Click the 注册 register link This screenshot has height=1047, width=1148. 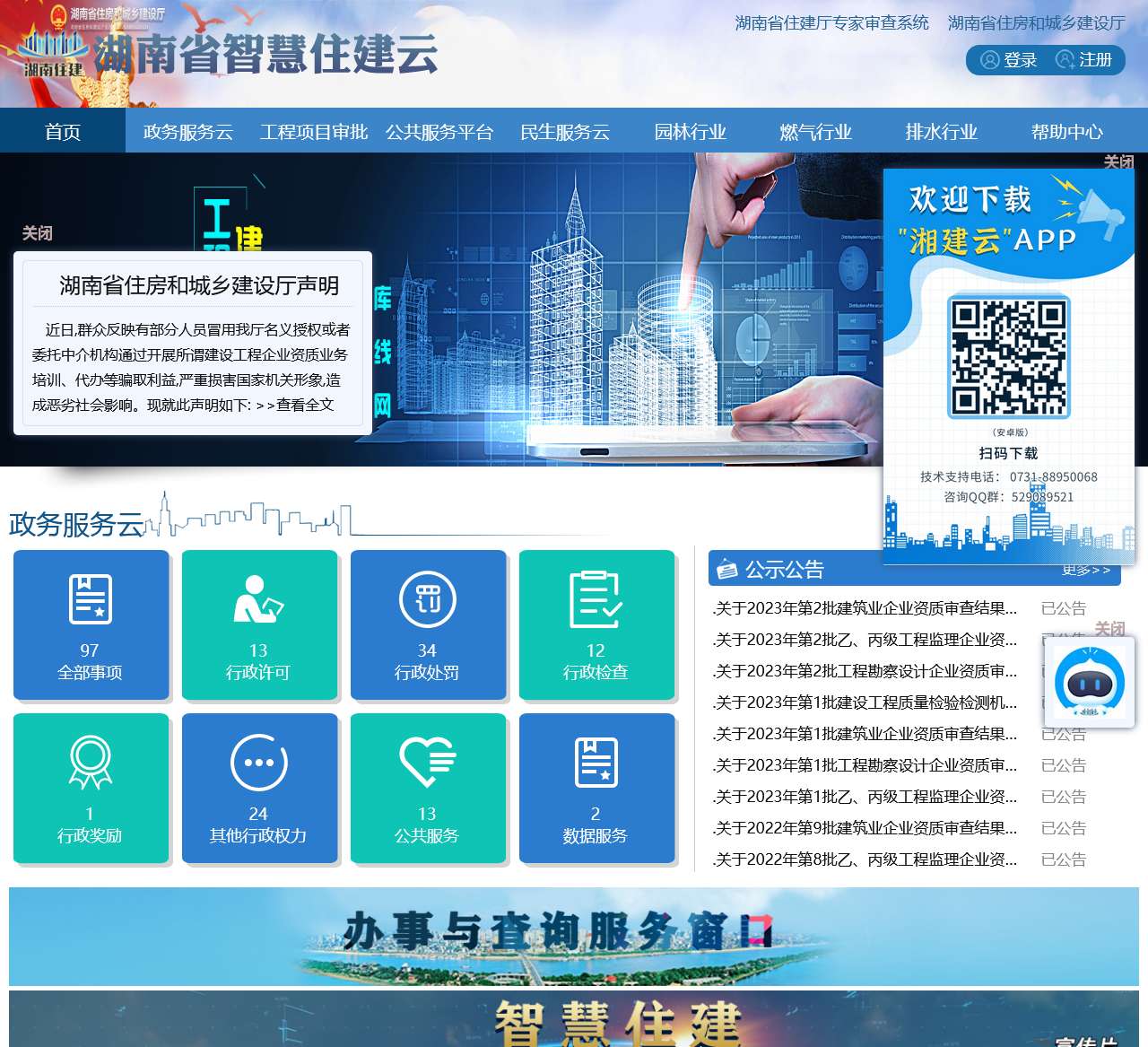tap(1096, 60)
